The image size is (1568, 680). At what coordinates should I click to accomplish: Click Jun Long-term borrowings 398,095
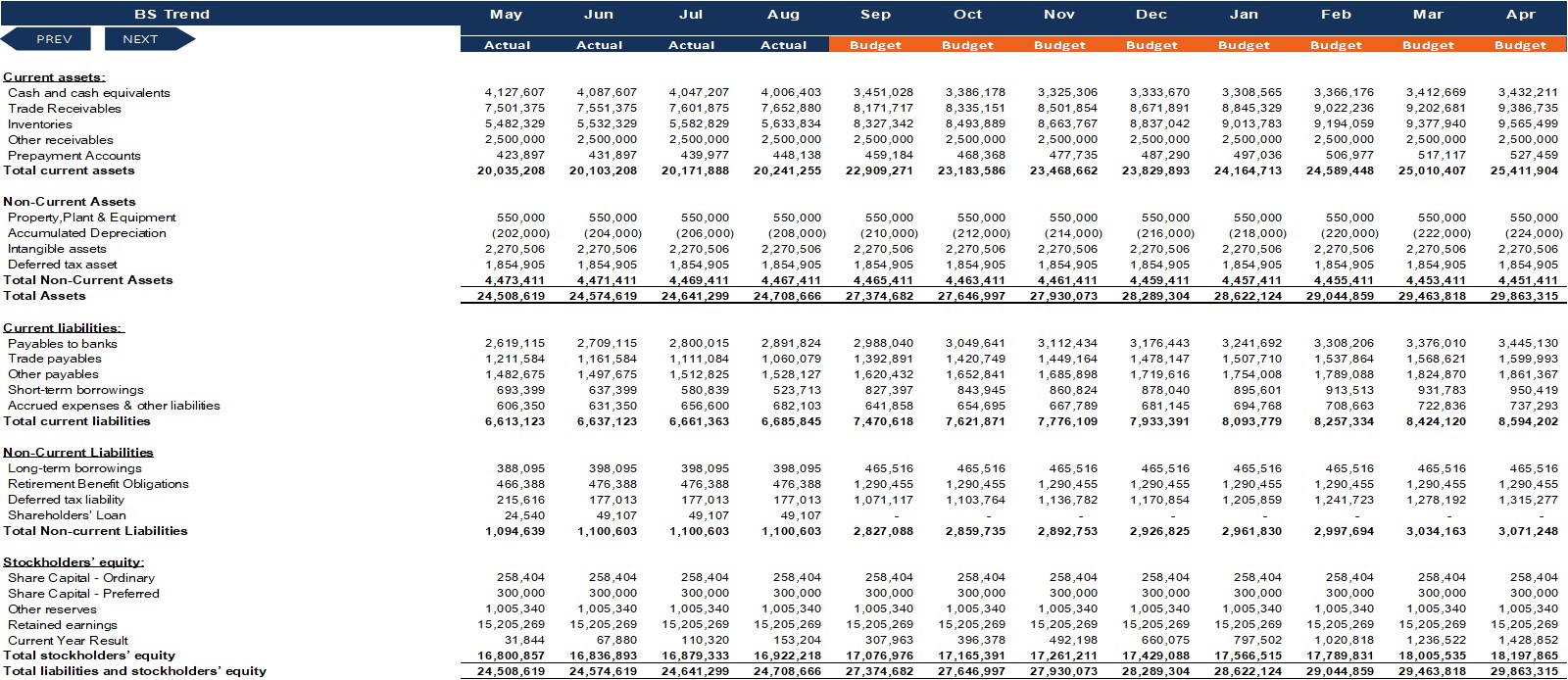coord(612,467)
